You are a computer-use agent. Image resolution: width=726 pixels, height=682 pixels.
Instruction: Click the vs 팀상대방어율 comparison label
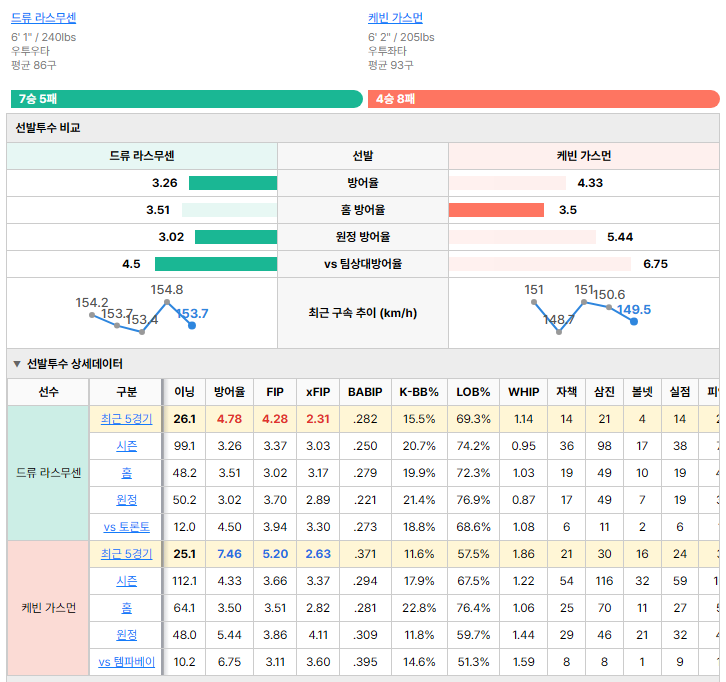coord(363,264)
